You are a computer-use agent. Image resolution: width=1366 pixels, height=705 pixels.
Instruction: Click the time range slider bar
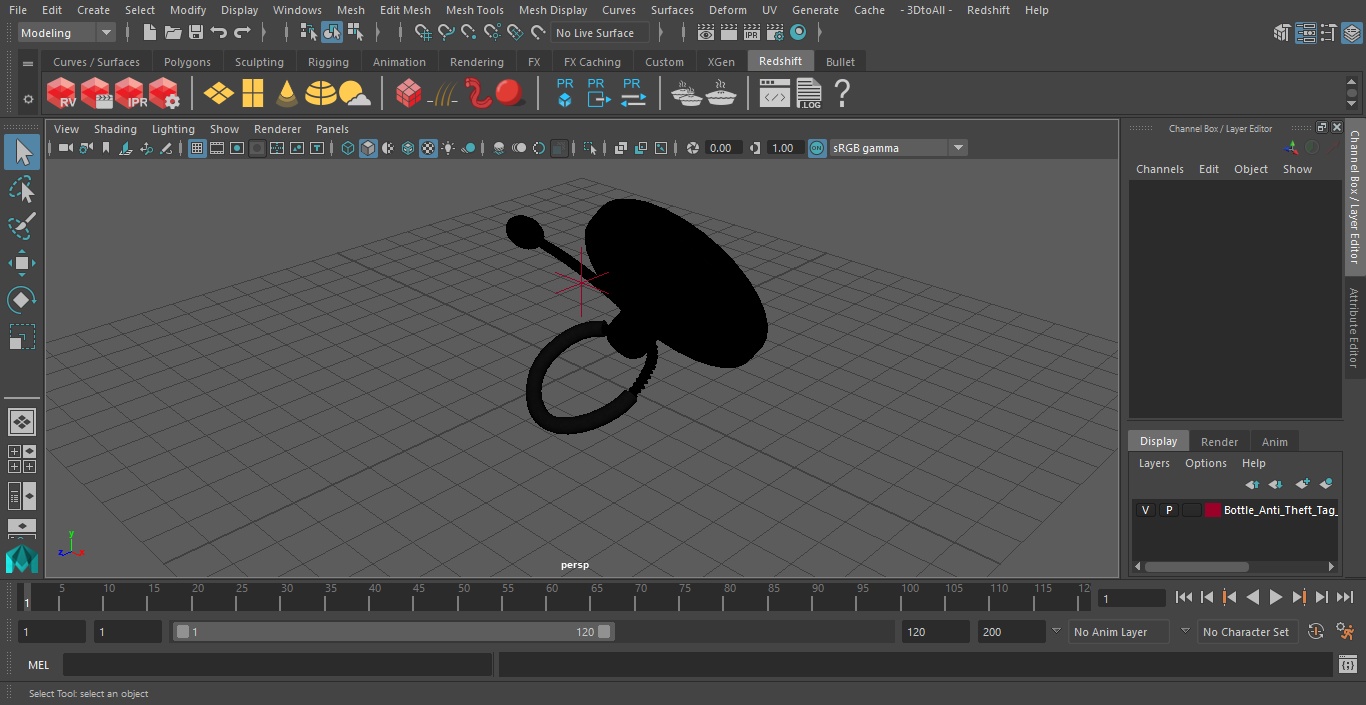(x=393, y=632)
